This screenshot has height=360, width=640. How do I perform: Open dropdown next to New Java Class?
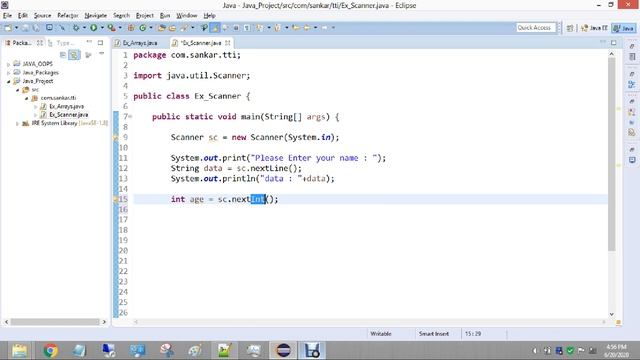[x=151, y=28]
